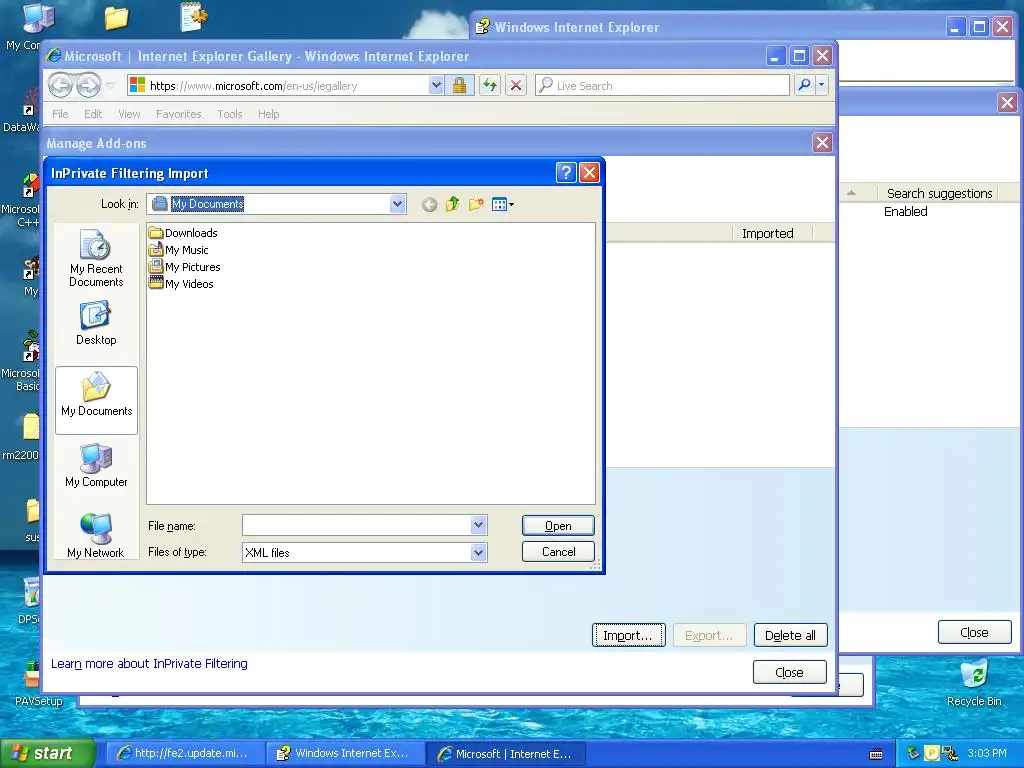The image size is (1024, 768).
Task: Switch to Windows Internet Ex... taskbar item
Action: tap(346, 754)
